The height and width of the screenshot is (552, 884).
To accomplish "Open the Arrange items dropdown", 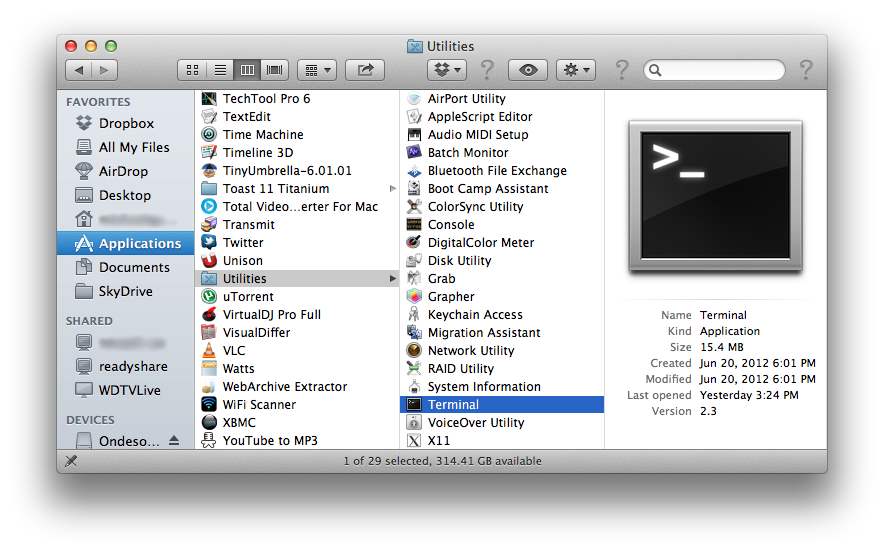I will 317,70.
